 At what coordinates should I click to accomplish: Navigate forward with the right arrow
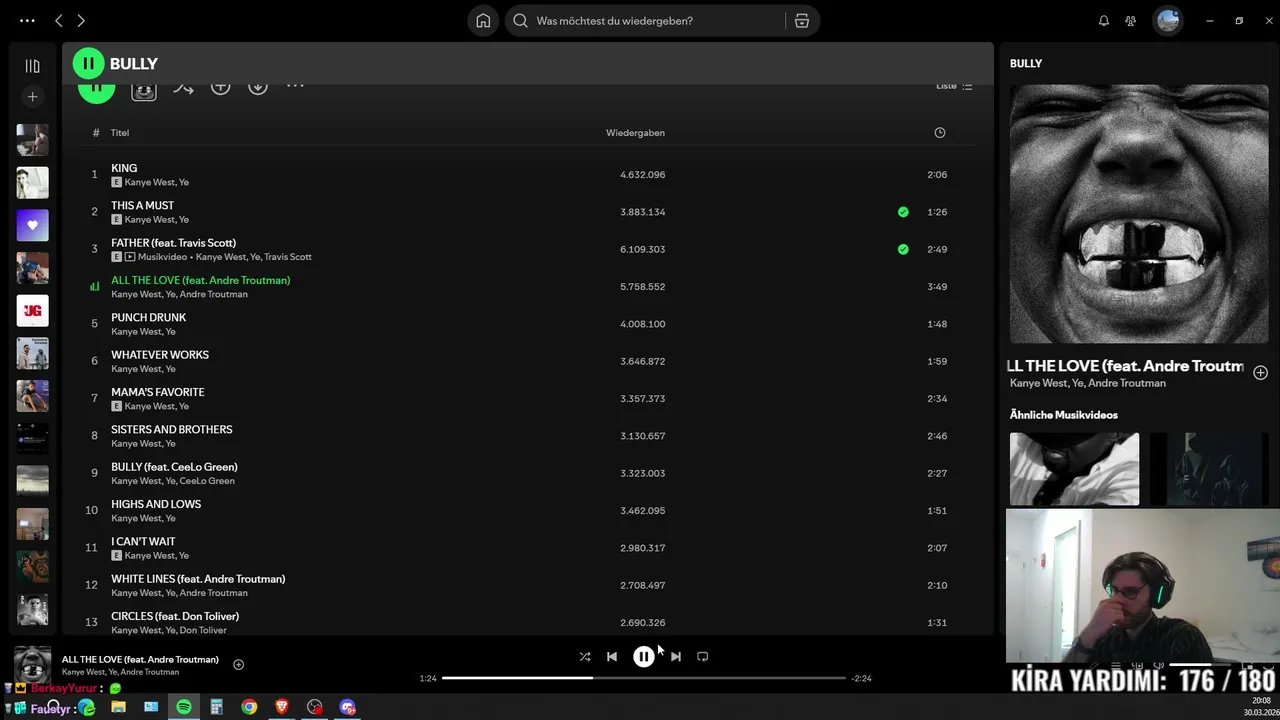click(x=81, y=21)
